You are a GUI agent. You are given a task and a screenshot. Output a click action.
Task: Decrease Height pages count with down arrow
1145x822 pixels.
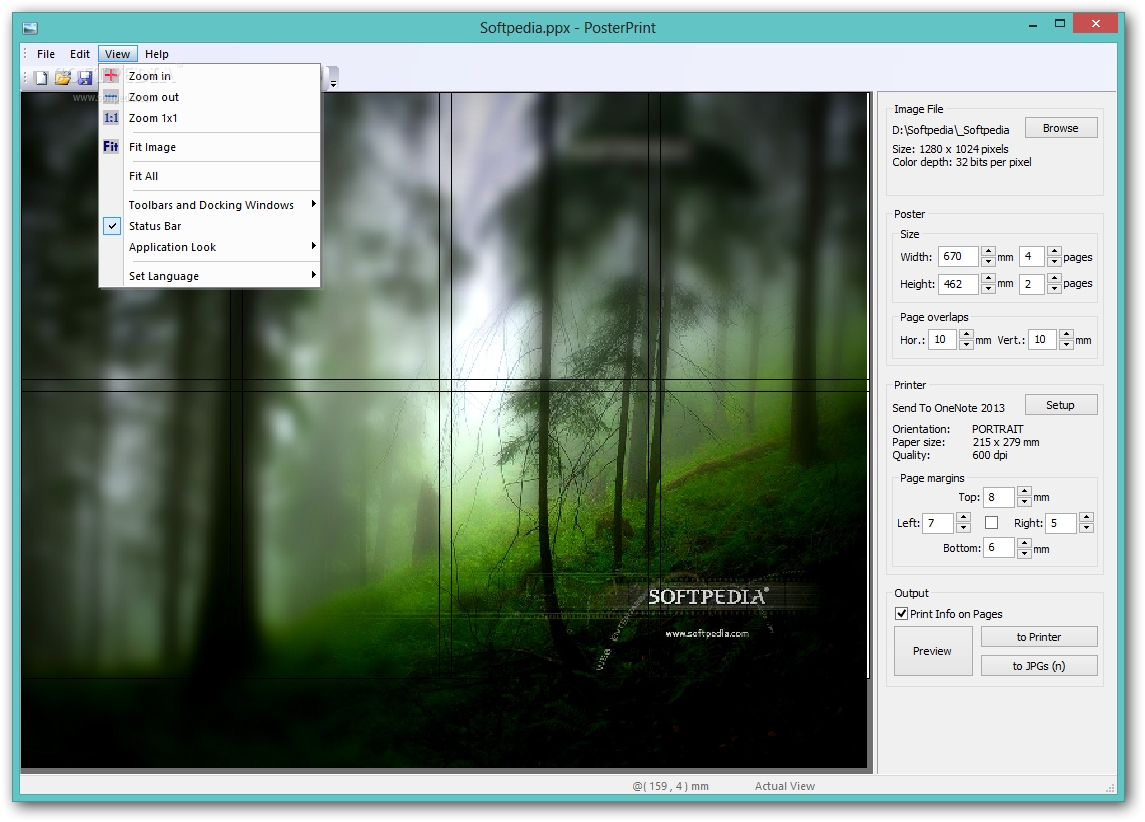click(x=1054, y=289)
